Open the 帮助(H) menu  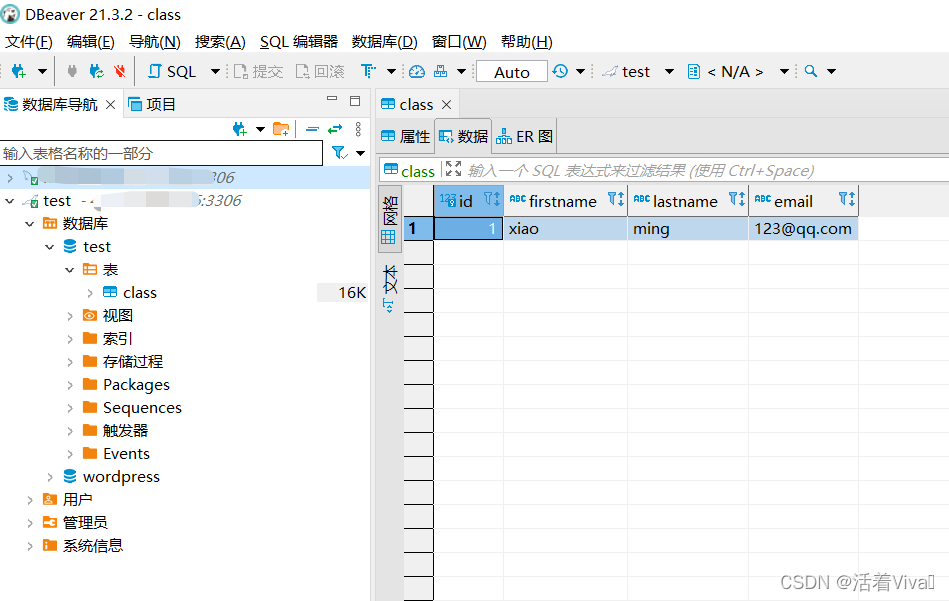[527, 42]
